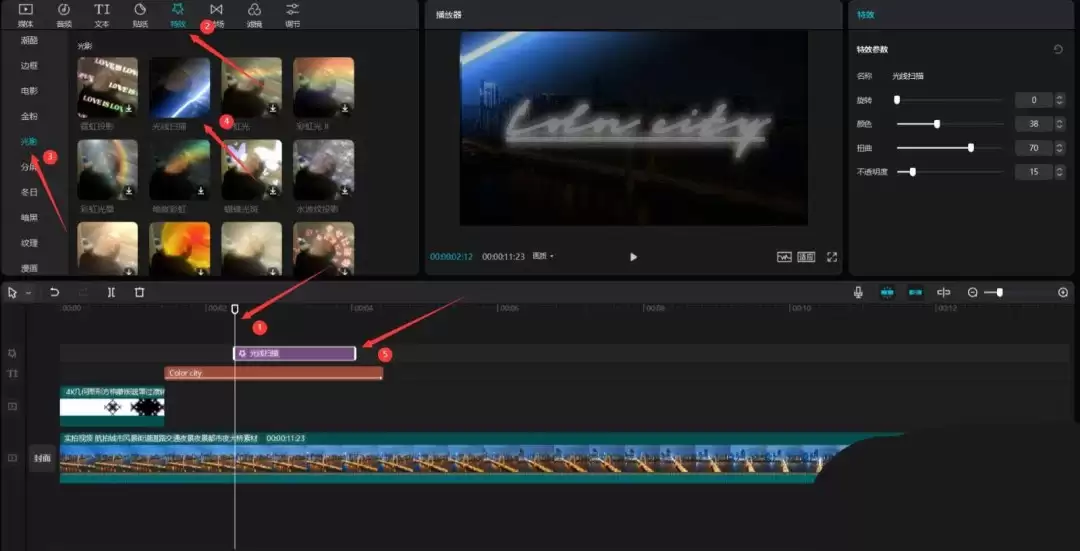Open the 文本 text panel
Image resolution: width=1080 pixels, height=551 pixels.
click(102, 14)
